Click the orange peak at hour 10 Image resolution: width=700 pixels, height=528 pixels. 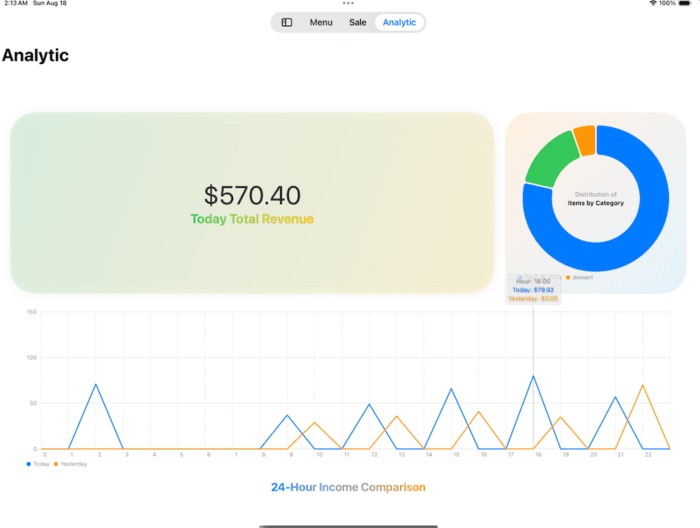(x=315, y=422)
